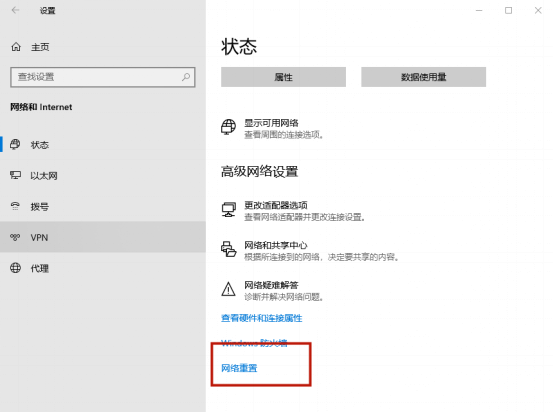Click the 以太网 monitor icon
553x412 pixels.
(15, 175)
